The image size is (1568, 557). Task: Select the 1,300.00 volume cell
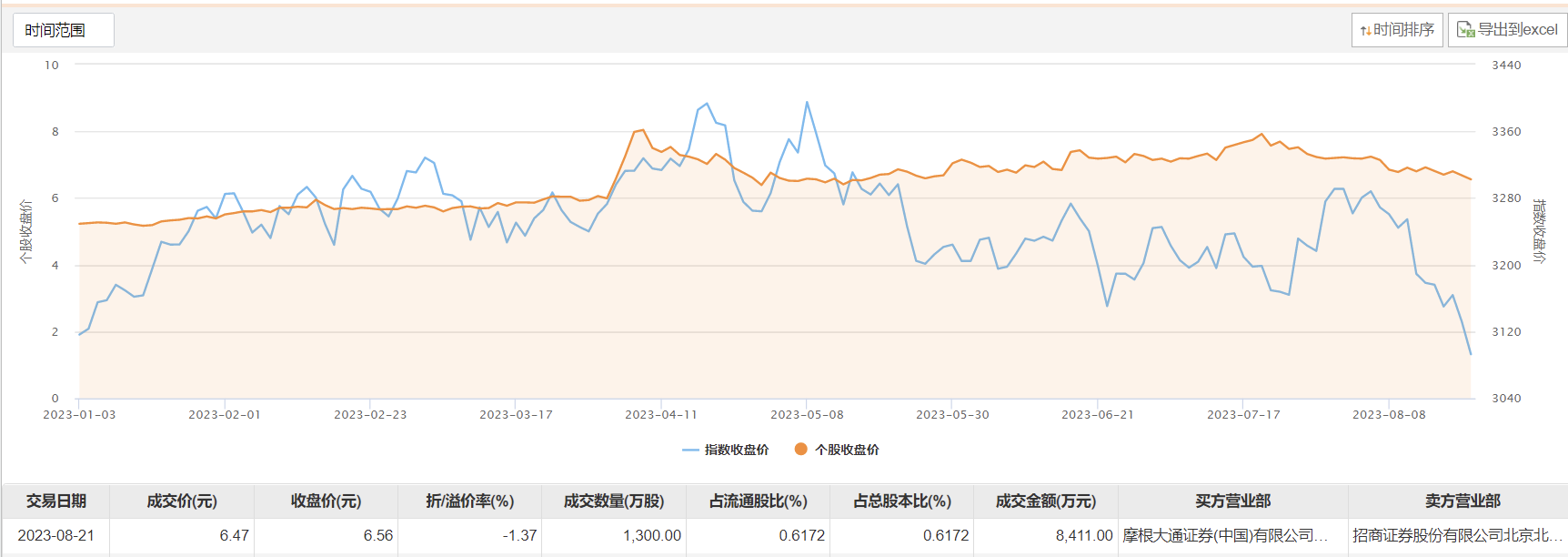[614, 535]
